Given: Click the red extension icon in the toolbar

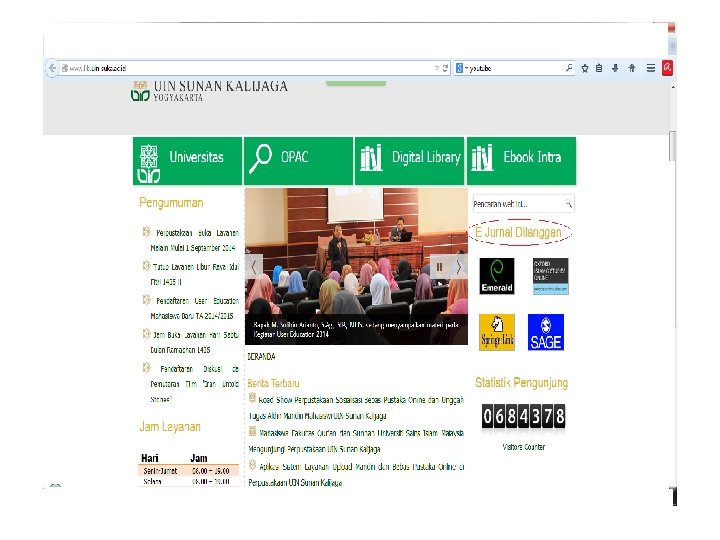Looking at the screenshot, I should pos(667,68).
